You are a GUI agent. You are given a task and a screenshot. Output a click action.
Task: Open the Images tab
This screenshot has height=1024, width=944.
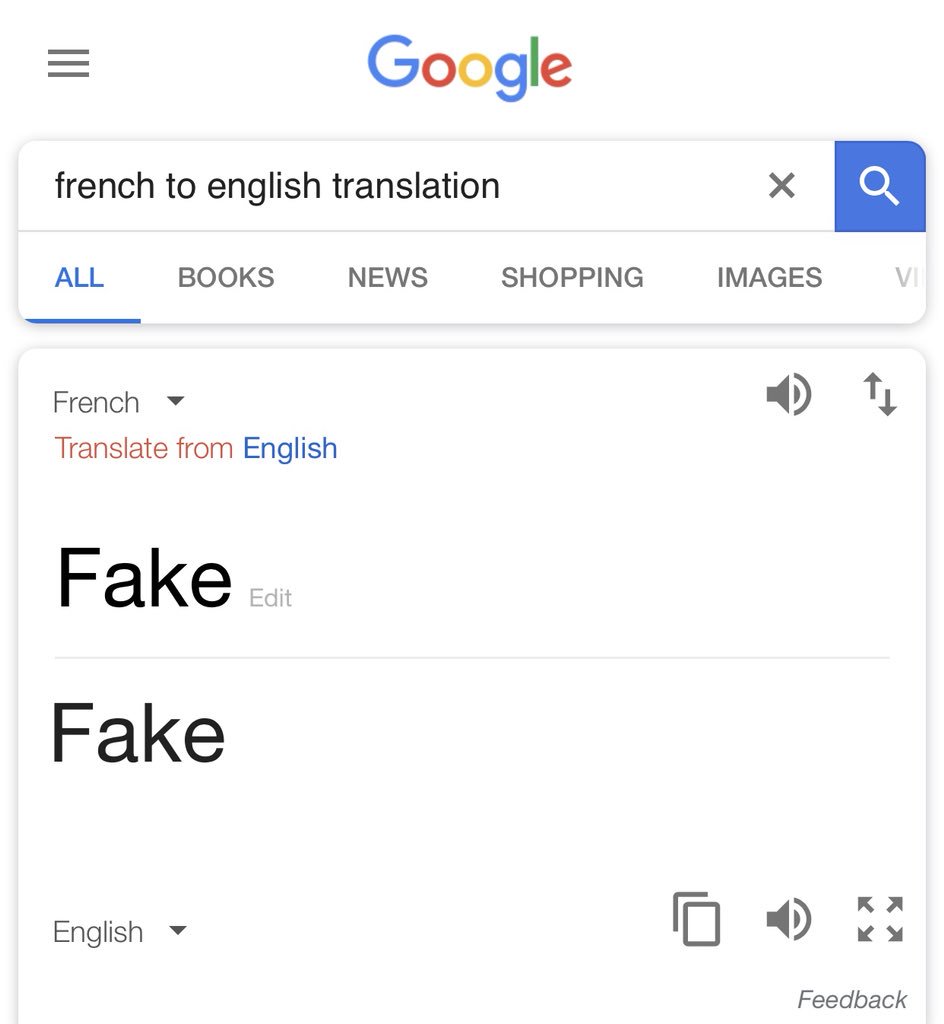pos(769,277)
